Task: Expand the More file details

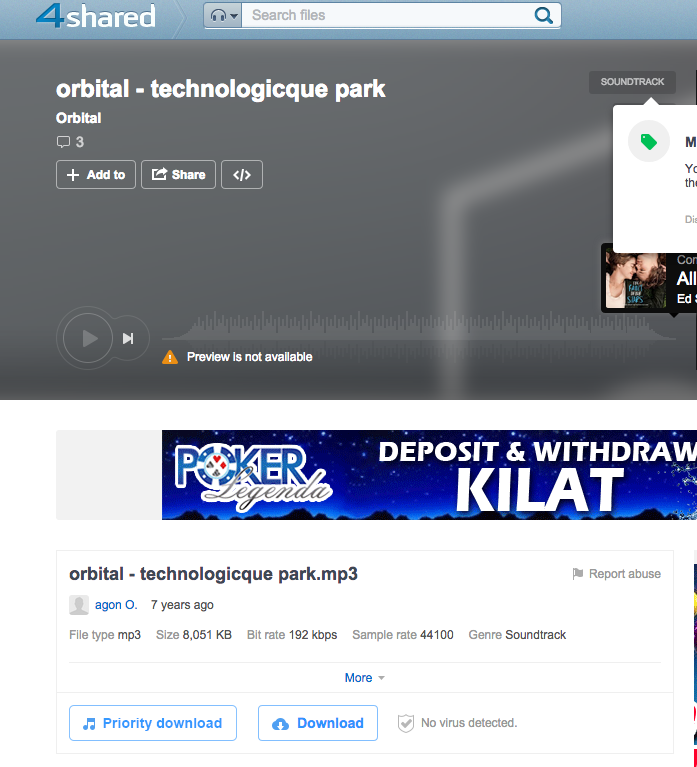Action: [364, 677]
